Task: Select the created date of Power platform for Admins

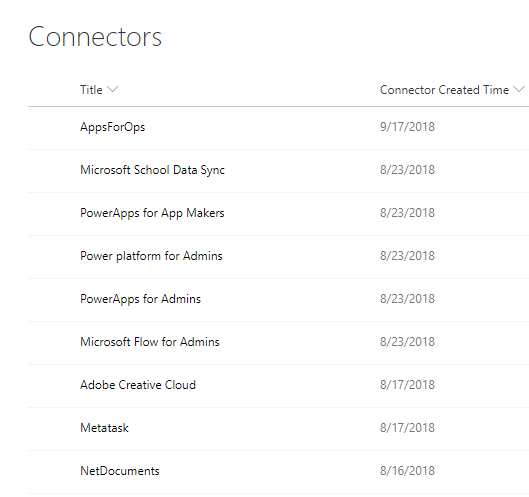Action: (407, 256)
